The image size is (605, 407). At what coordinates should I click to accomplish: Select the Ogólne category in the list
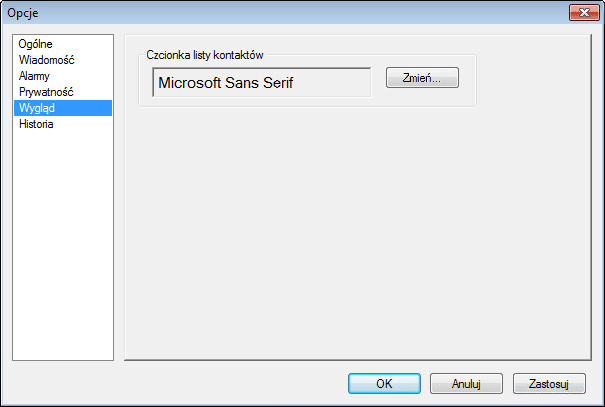point(63,44)
